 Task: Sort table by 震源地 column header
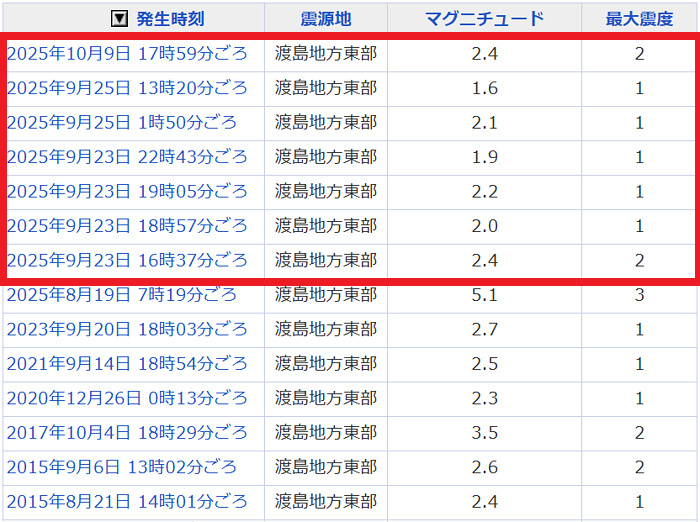(326, 18)
